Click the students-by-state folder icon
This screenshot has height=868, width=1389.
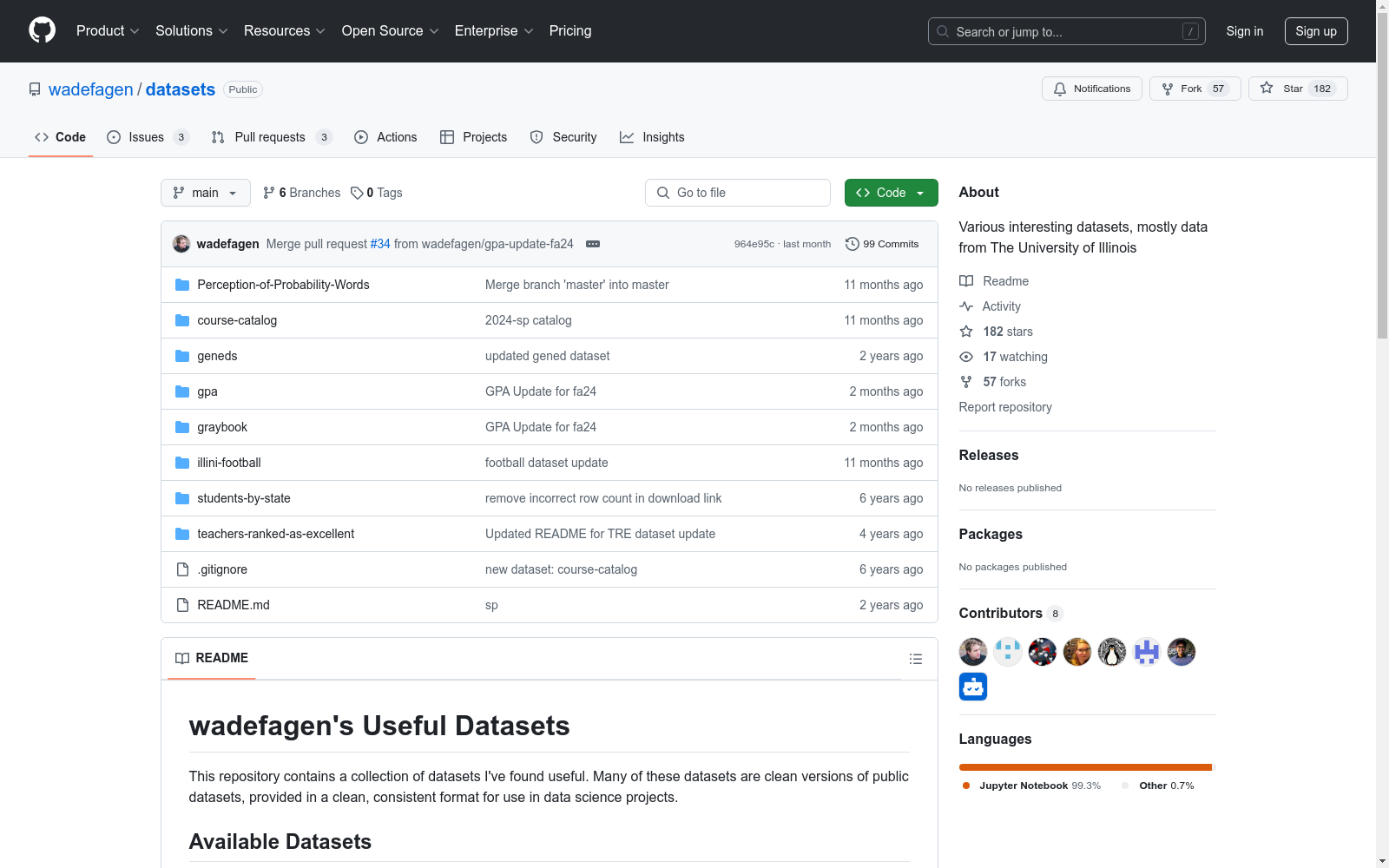click(182, 498)
